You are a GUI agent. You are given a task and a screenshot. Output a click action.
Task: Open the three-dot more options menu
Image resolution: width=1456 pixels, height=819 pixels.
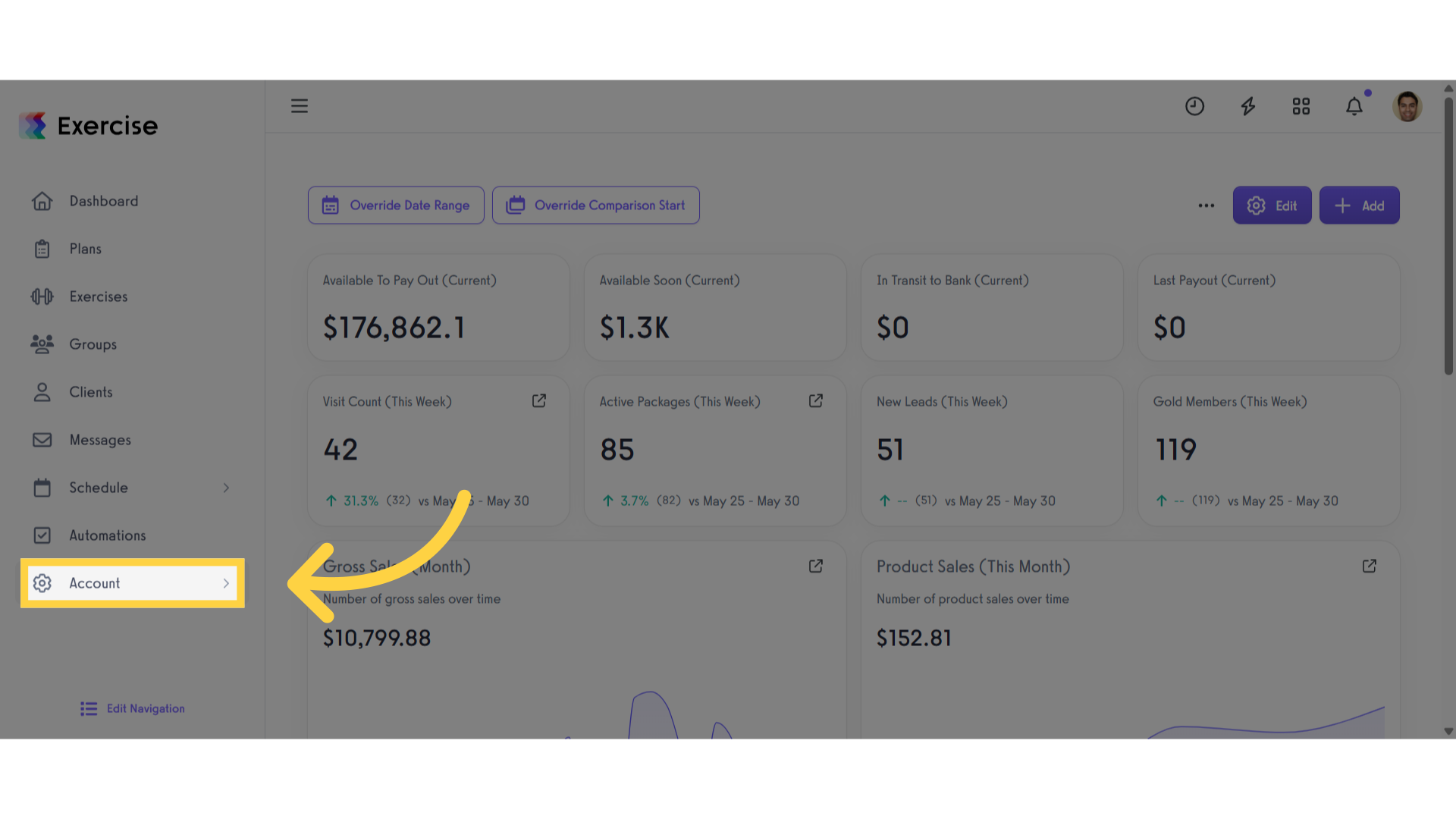pos(1207,206)
